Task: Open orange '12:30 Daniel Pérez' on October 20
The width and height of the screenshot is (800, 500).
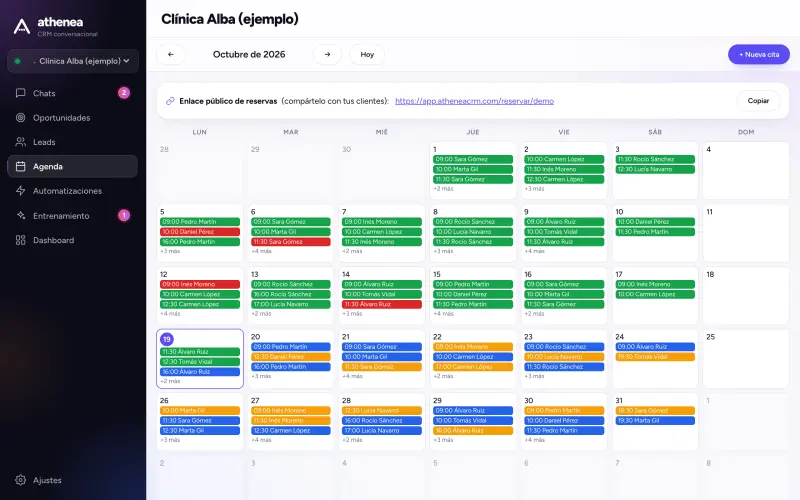Action: click(x=291, y=357)
